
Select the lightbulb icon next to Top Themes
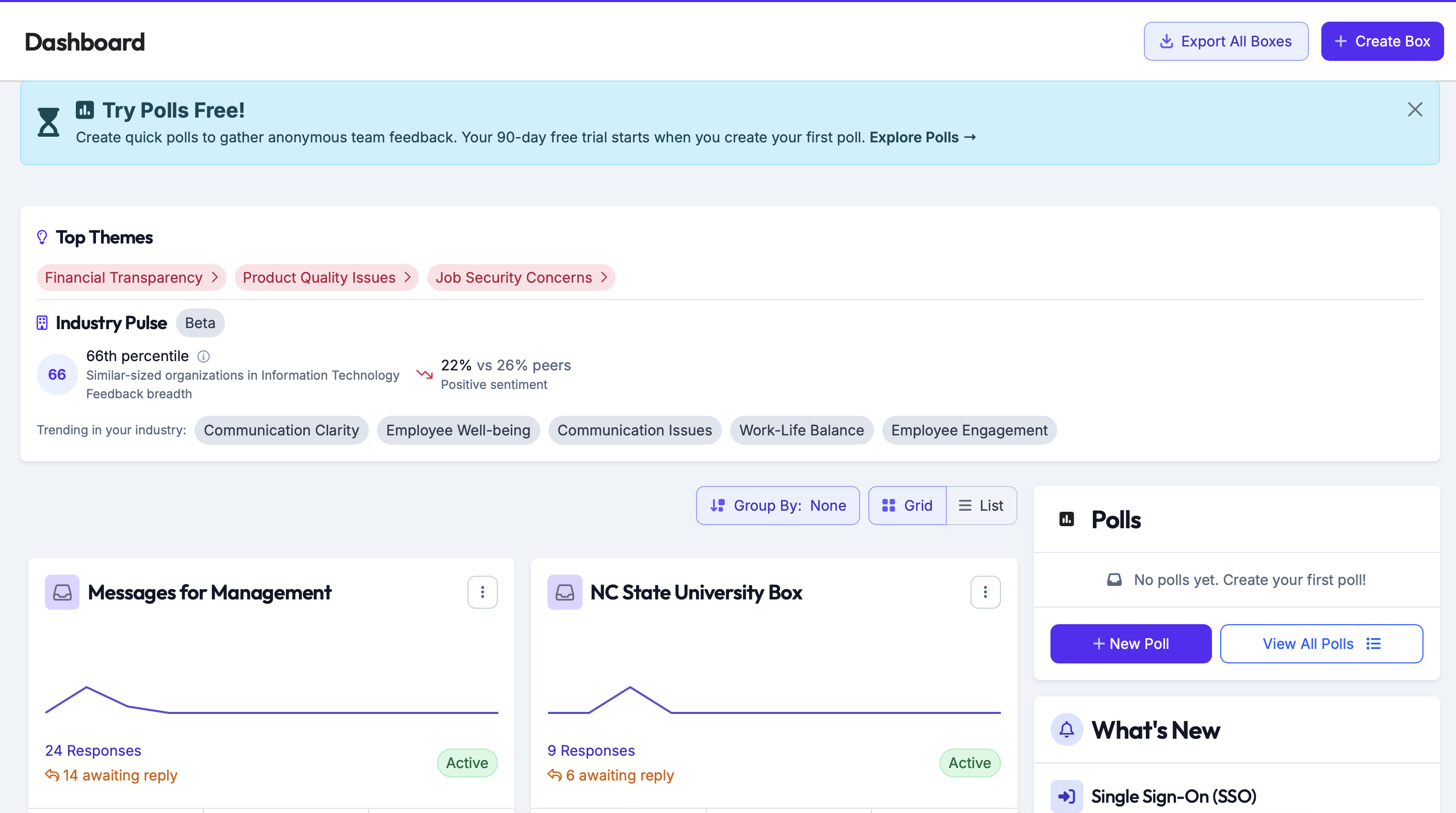click(x=42, y=237)
